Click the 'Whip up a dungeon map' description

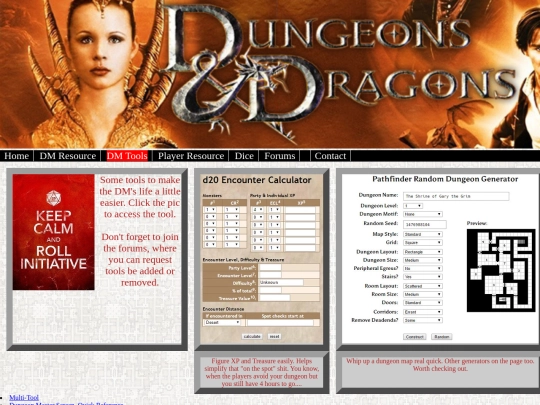coord(440,365)
